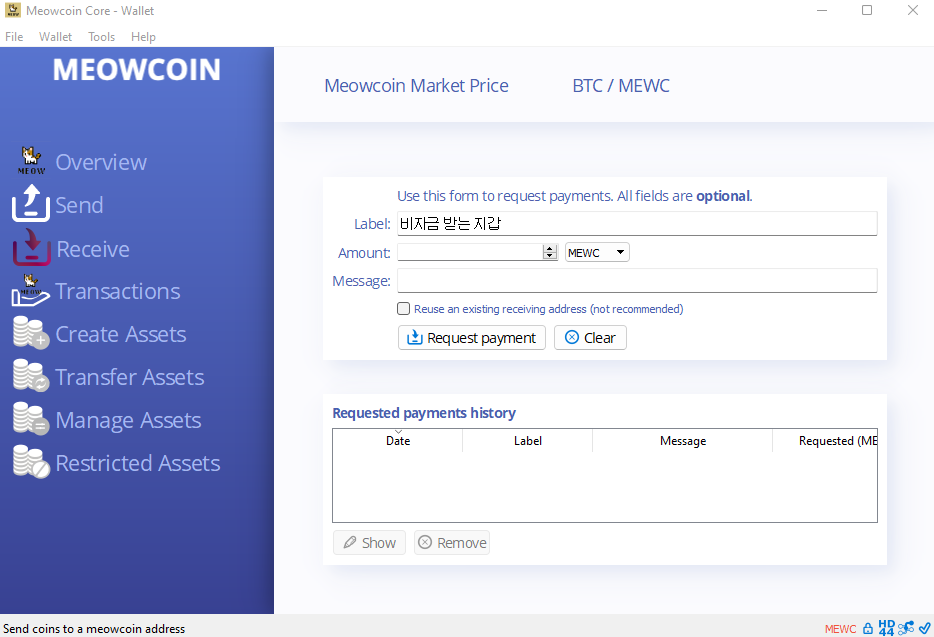934x637 pixels.
Task: Click the Remove button under payments history
Action: coord(452,543)
